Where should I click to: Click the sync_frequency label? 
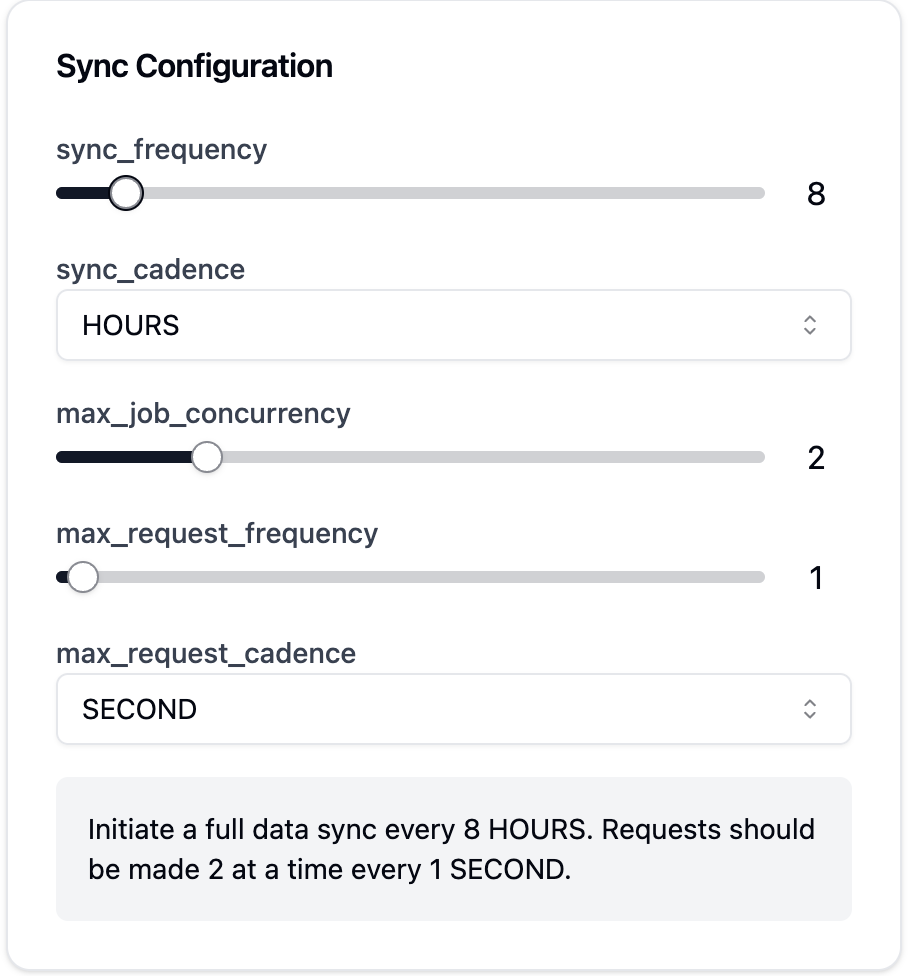click(x=162, y=150)
